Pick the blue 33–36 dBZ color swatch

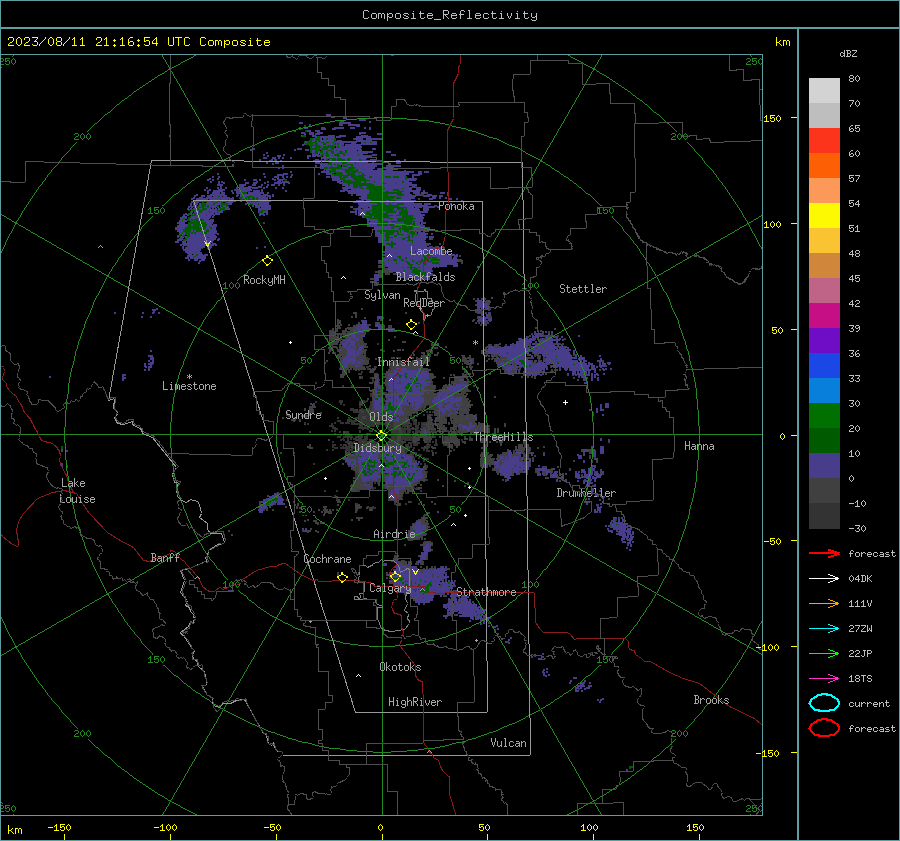[x=824, y=366]
